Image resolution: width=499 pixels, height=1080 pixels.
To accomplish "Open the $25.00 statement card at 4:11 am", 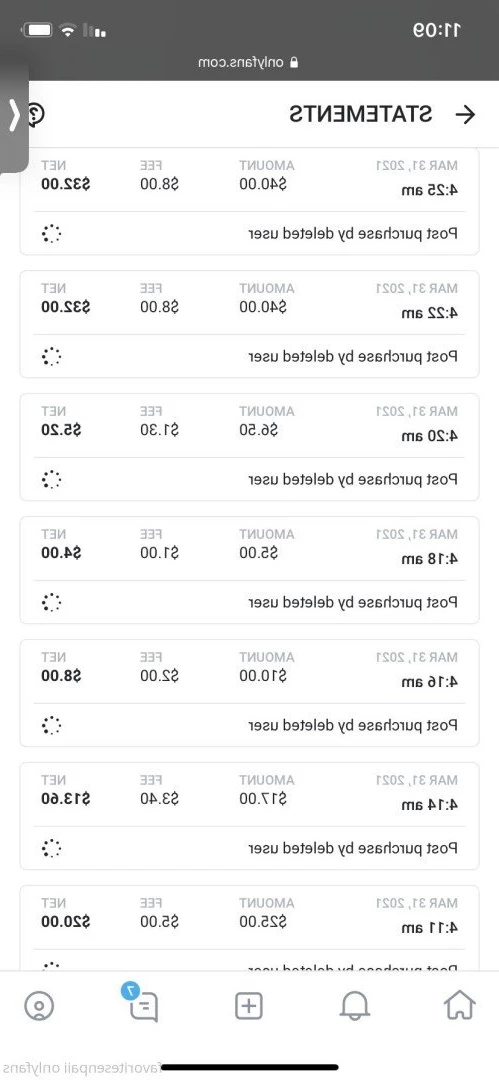I will 250,928.
